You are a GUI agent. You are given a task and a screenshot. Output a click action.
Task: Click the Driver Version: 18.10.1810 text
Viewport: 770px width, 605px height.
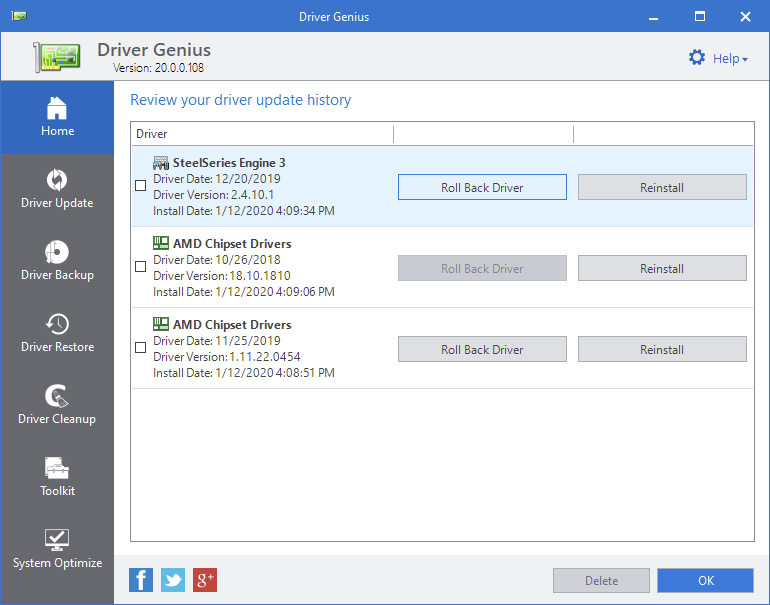tap(221, 276)
